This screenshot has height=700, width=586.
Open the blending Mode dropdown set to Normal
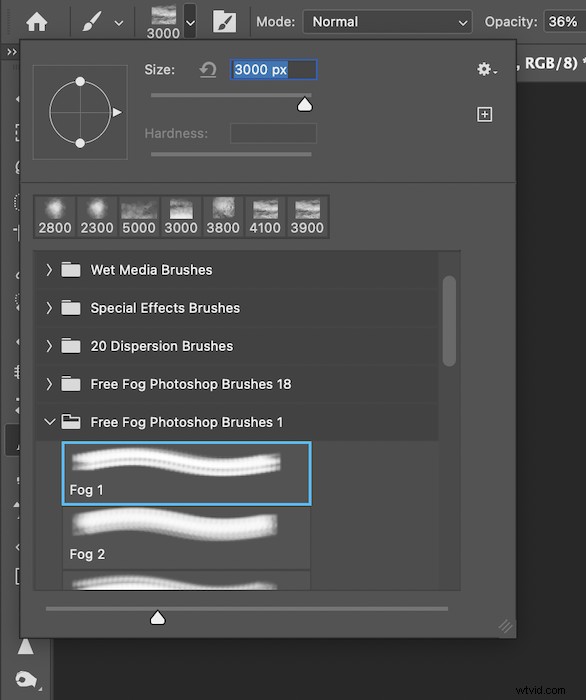coord(387,21)
